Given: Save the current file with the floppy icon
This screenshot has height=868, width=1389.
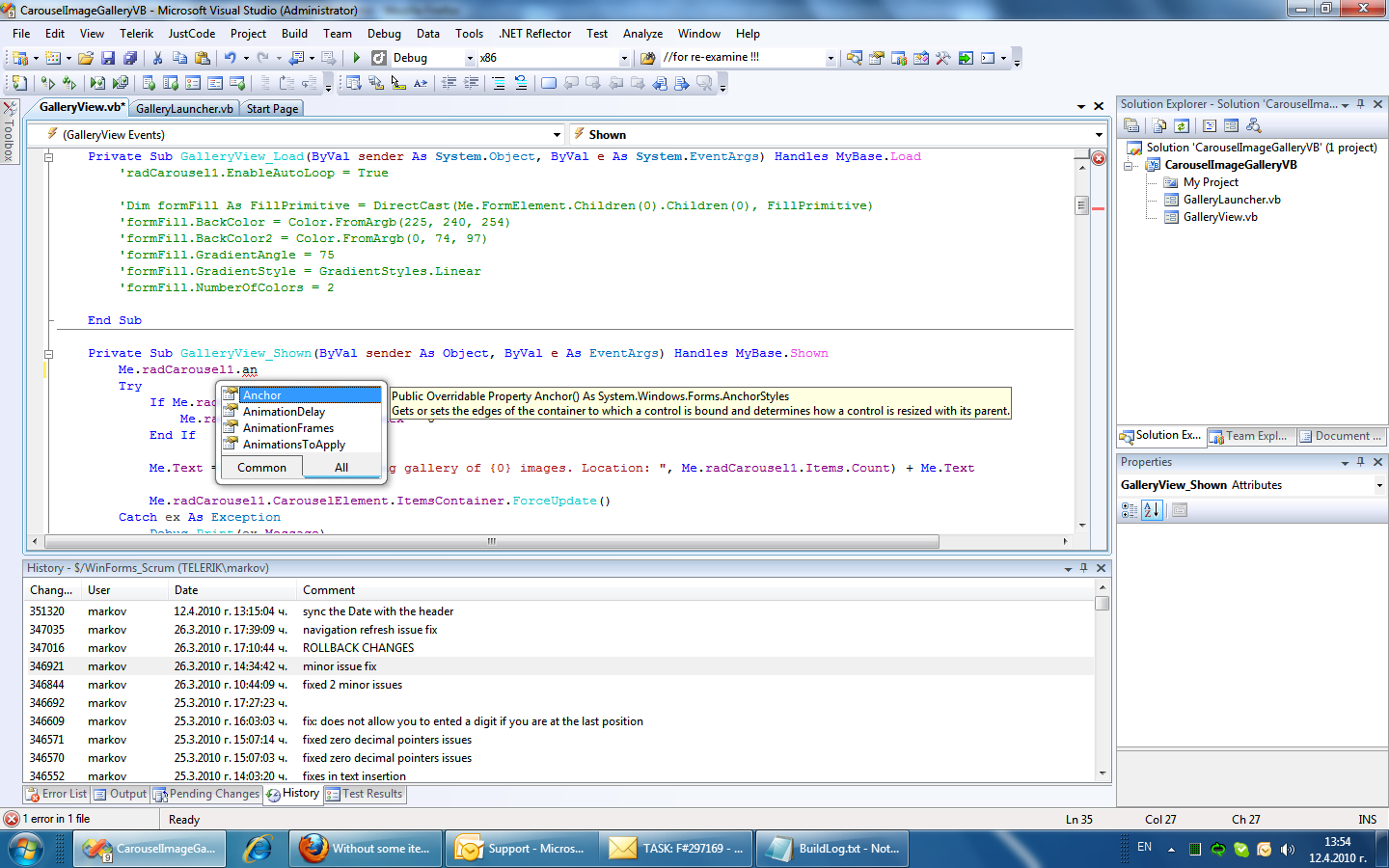Looking at the screenshot, I should [x=108, y=58].
